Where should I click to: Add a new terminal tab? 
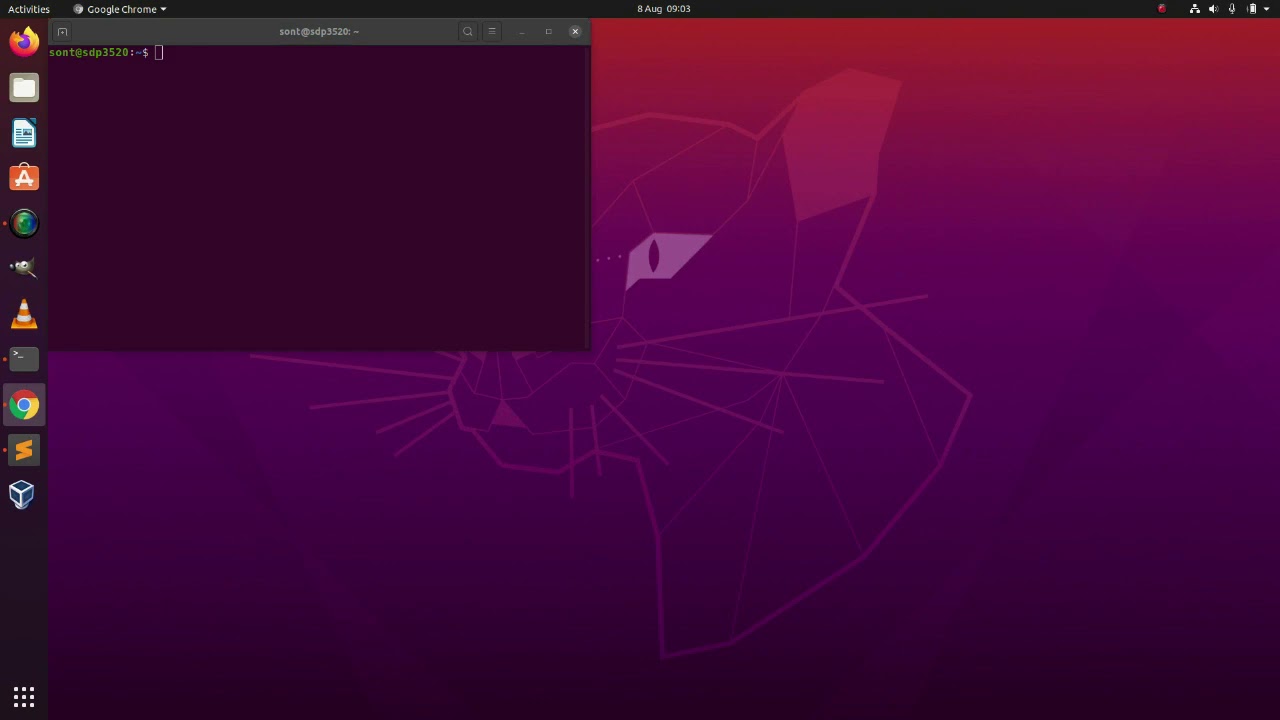click(x=62, y=31)
